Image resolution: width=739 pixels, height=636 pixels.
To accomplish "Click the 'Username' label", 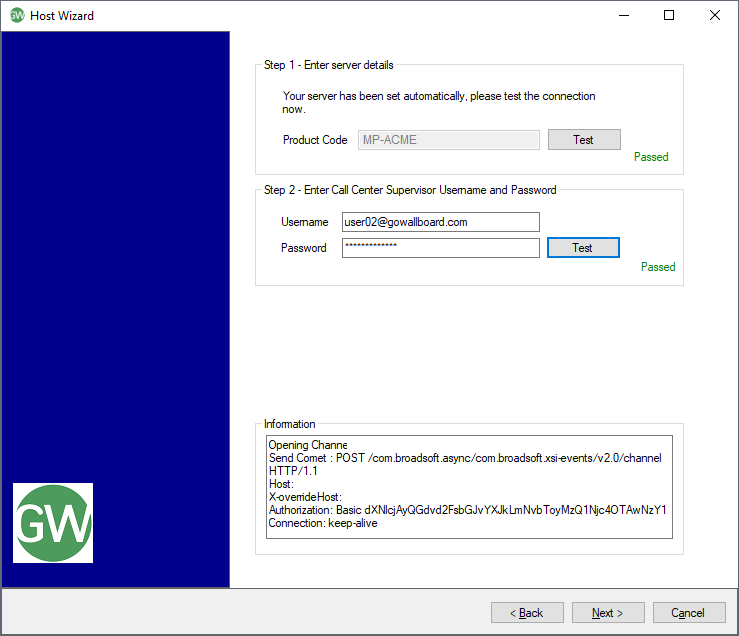I will pyautogui.click(x=304, y=222).
